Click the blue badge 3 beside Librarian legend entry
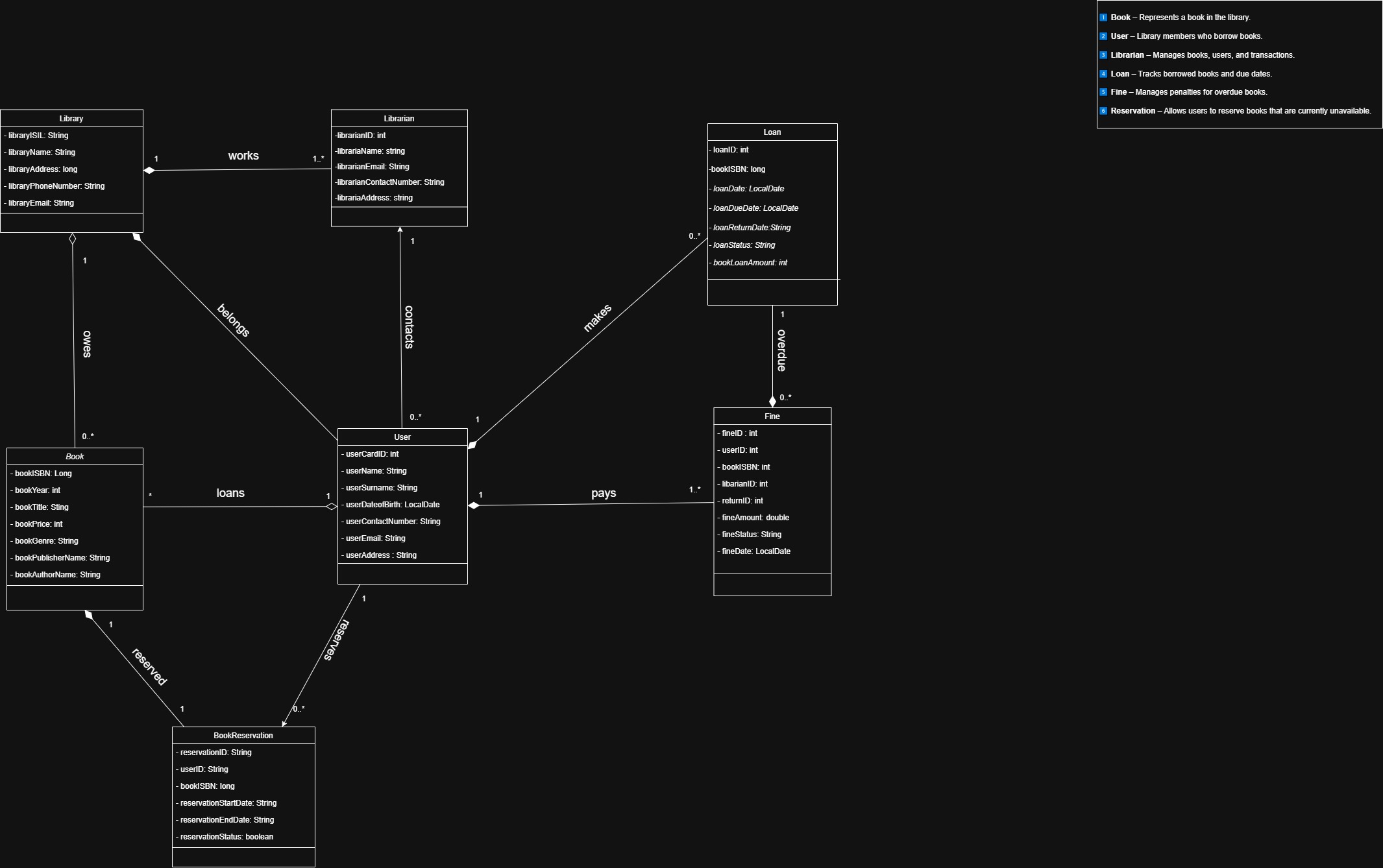This screenshot has height=868, width=1383. pyautogui.click(x=1103, y=55)
